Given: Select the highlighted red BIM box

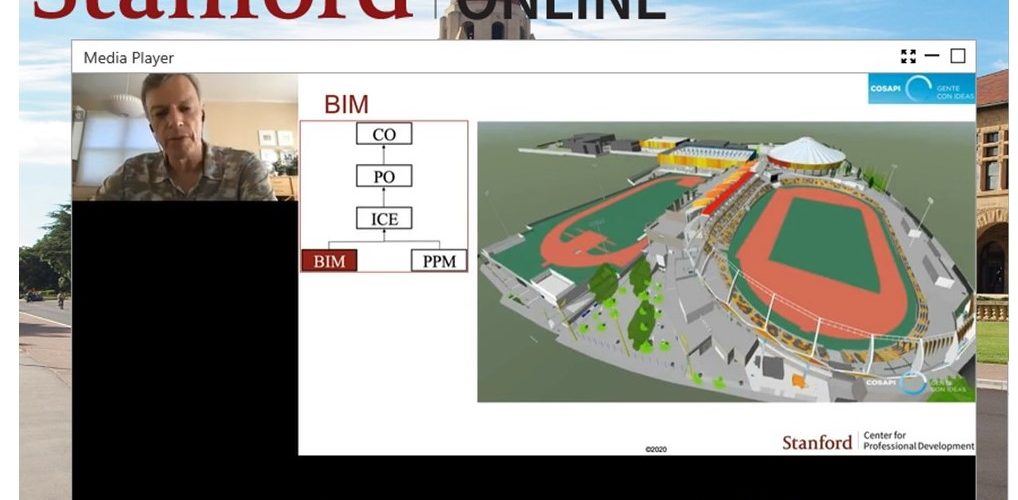Looking at the screenshot, I should pyautogui.click(x=329, y=261).
